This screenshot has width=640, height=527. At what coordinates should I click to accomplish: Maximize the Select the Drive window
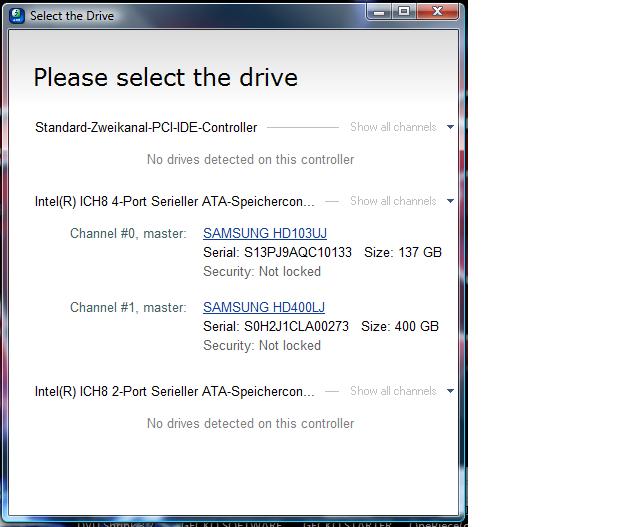404,11
